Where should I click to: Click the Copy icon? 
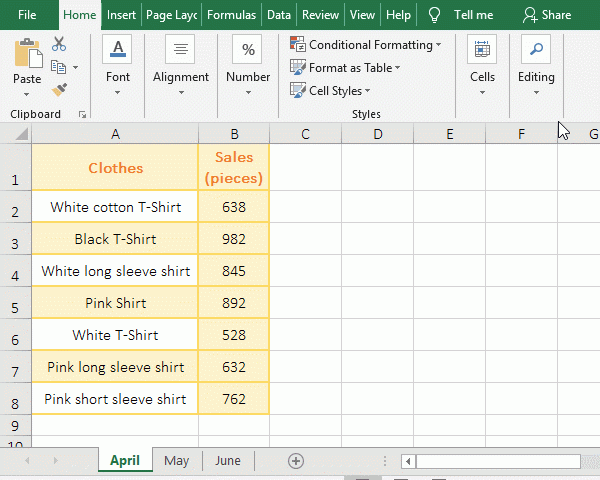click(x=58, y=67)
